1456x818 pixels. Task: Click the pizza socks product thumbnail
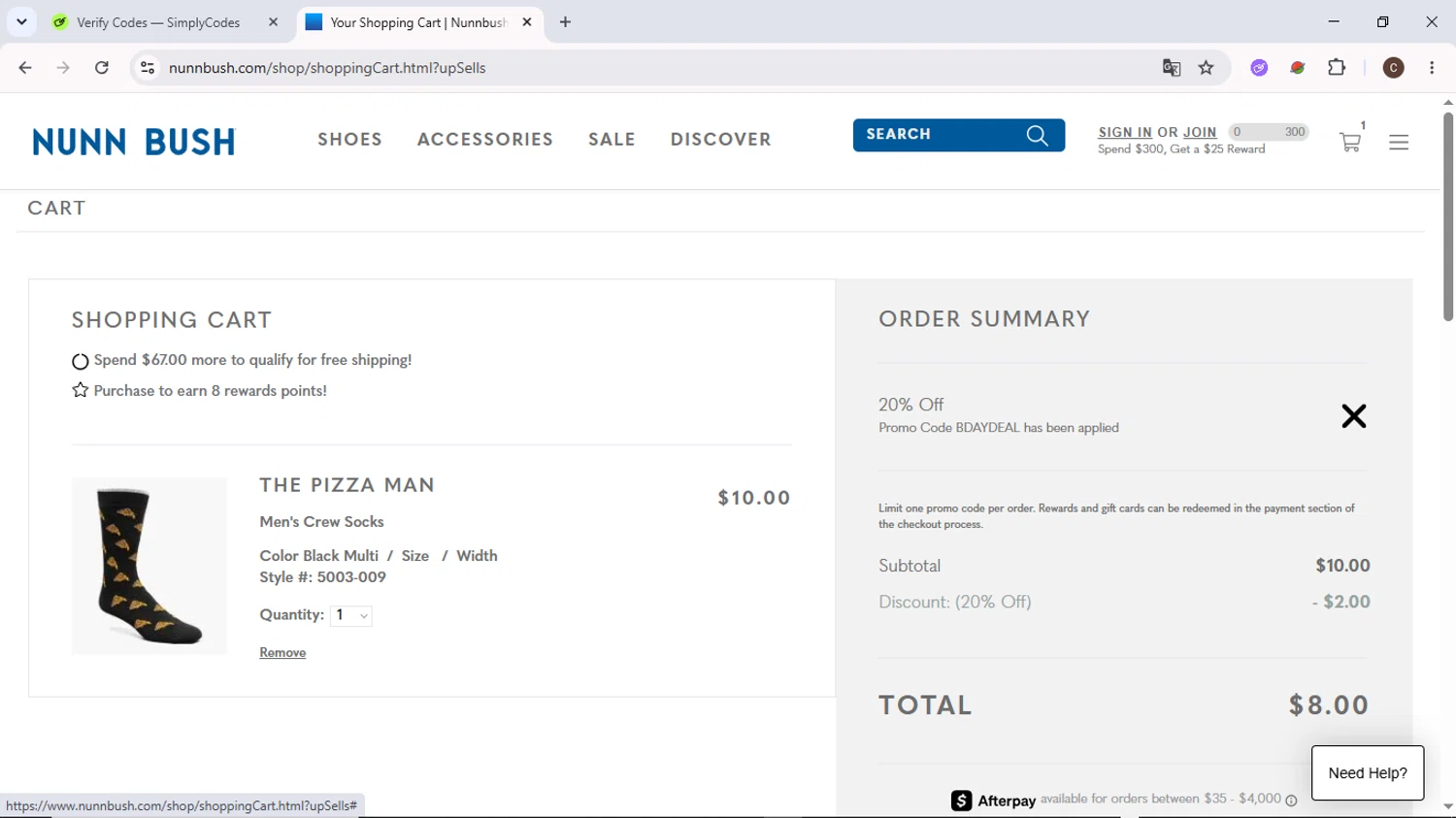coord(149,566)
